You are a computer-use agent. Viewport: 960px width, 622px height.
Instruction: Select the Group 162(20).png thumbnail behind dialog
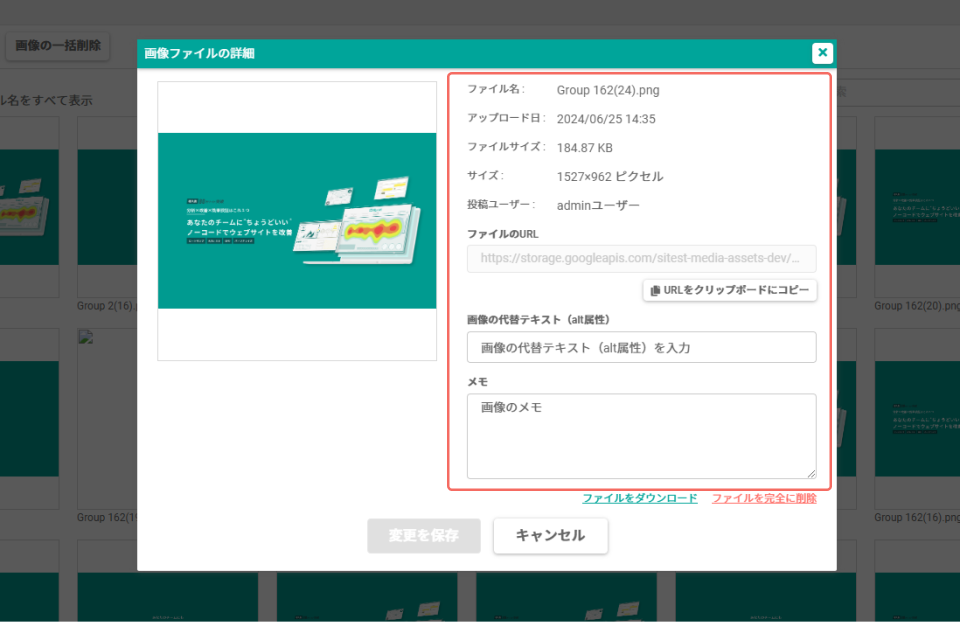click(x=917, y=207)
